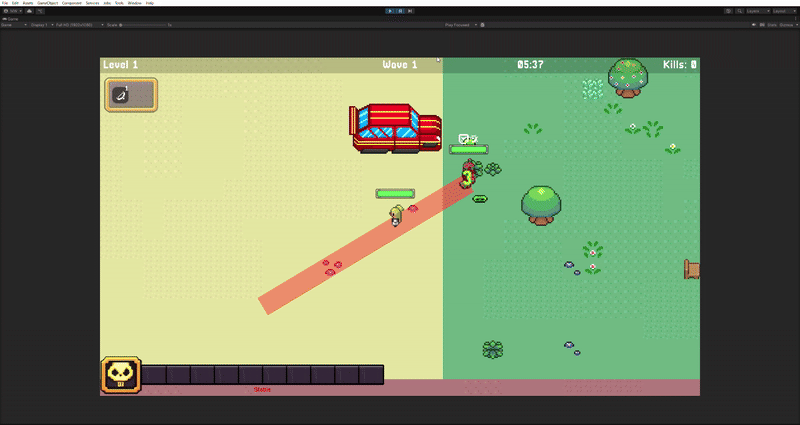Viewport: 800px width, 425px height.
Task: Click the skull ability icon in game
Action: [120, 375]
